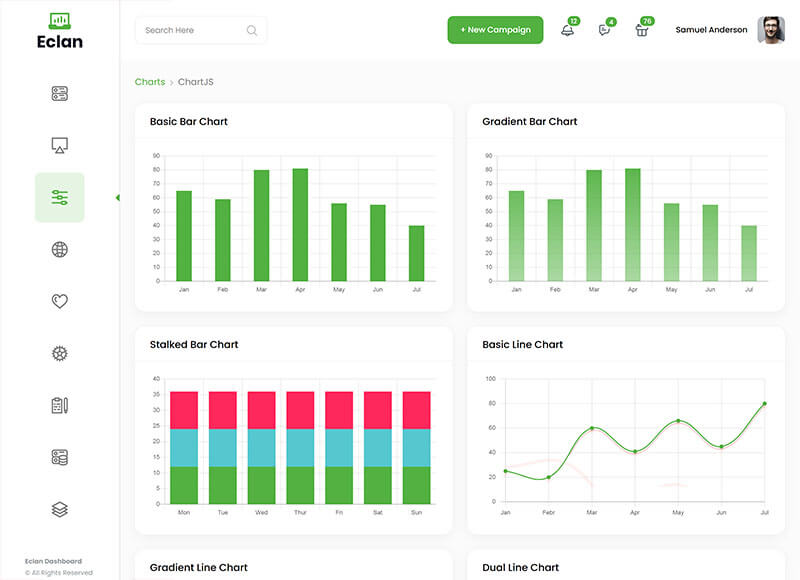
Task: Click the heart icon in sidebar
Action: click(59, 301)
